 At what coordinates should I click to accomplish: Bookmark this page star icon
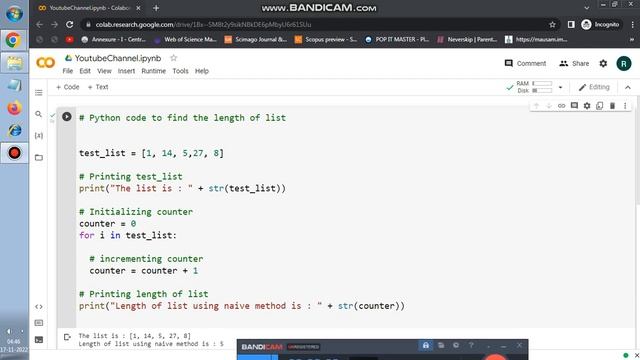pos(552,24)
